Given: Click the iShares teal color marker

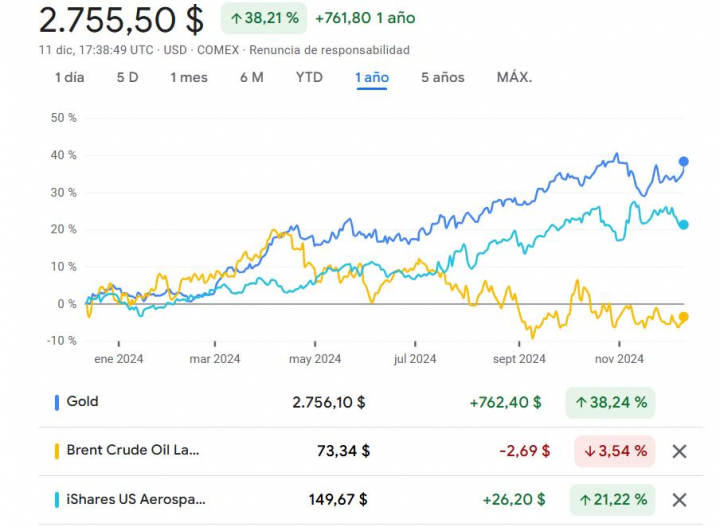Looking at the screenshot, I should pos(56,500).
